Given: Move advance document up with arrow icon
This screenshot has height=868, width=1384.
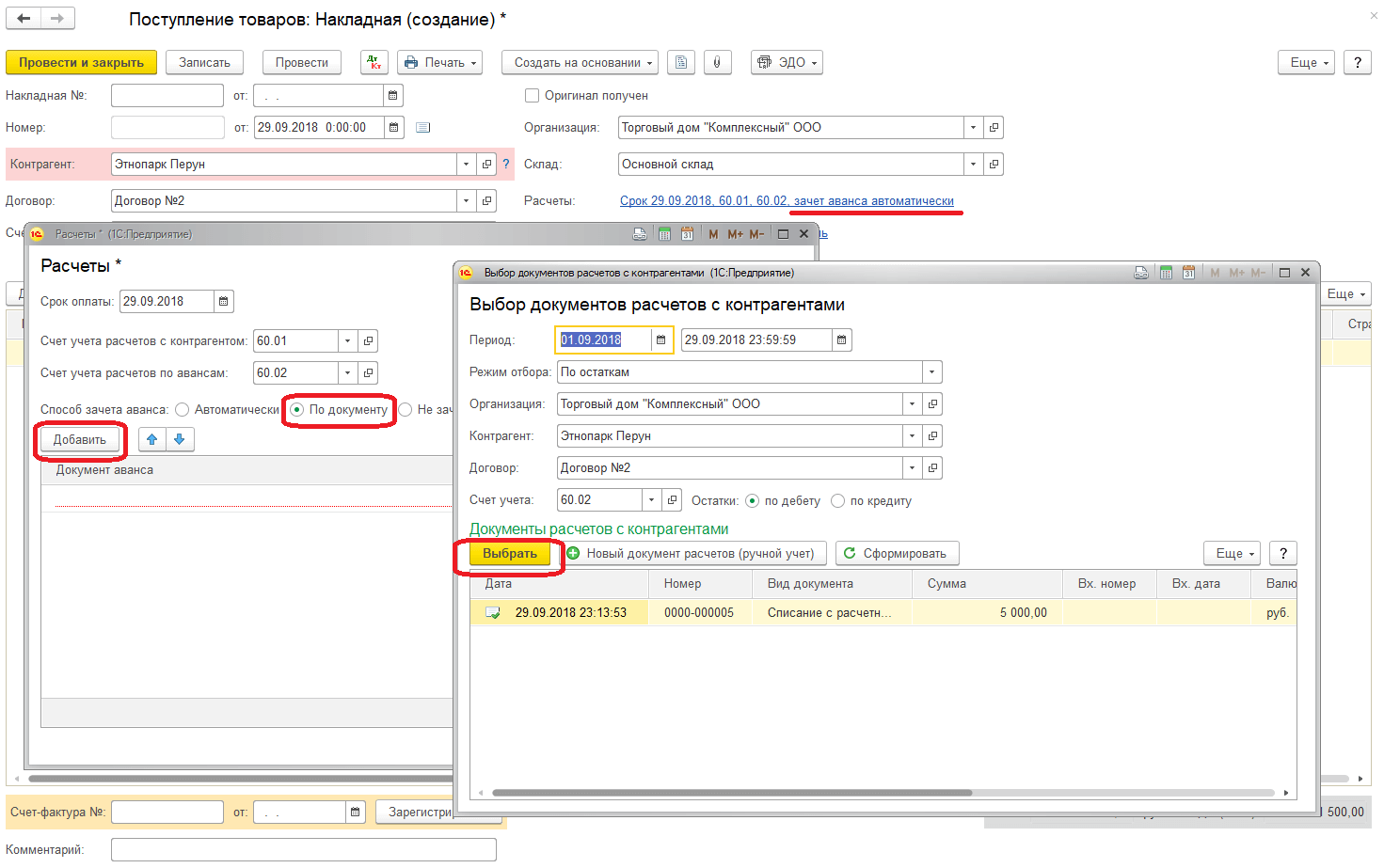Looking at the screenshot, I should 151,439.
